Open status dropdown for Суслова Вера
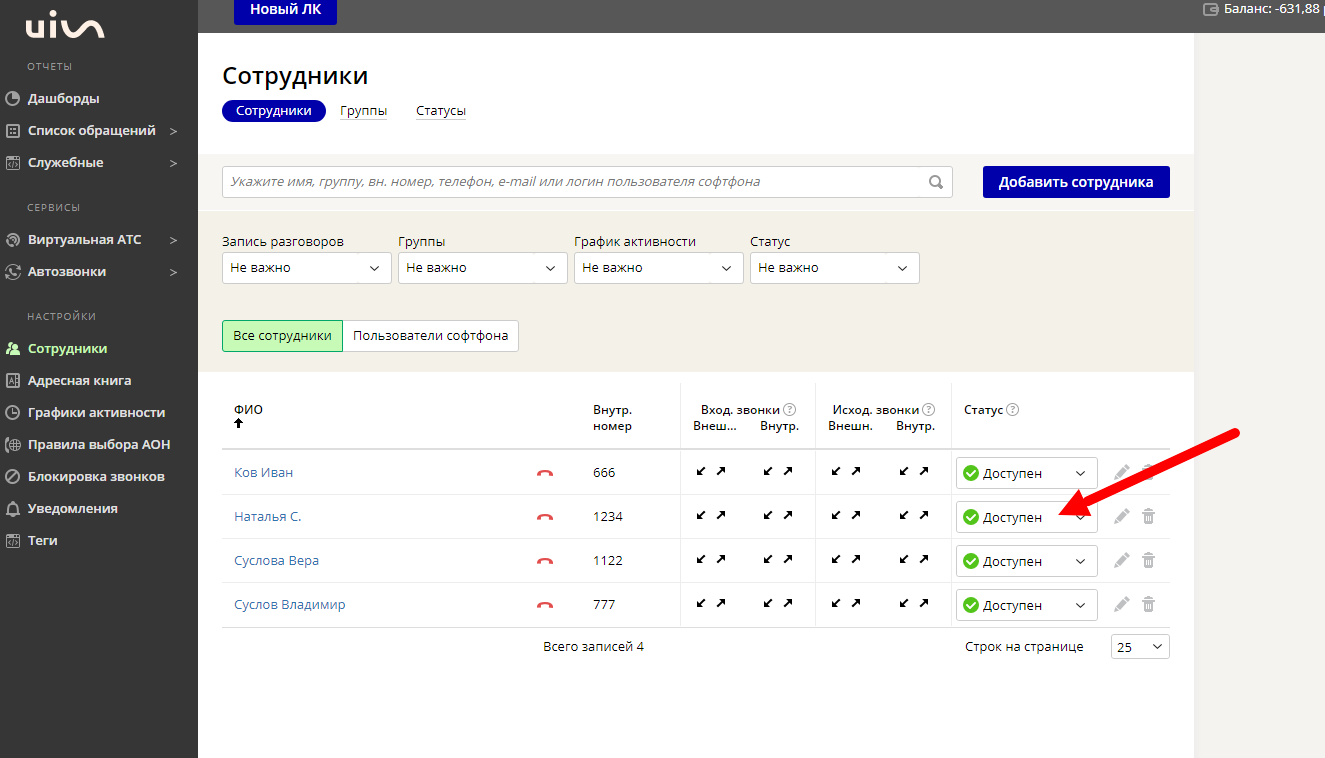This screenshot has height=758, width=1325. click(1027, 561)
